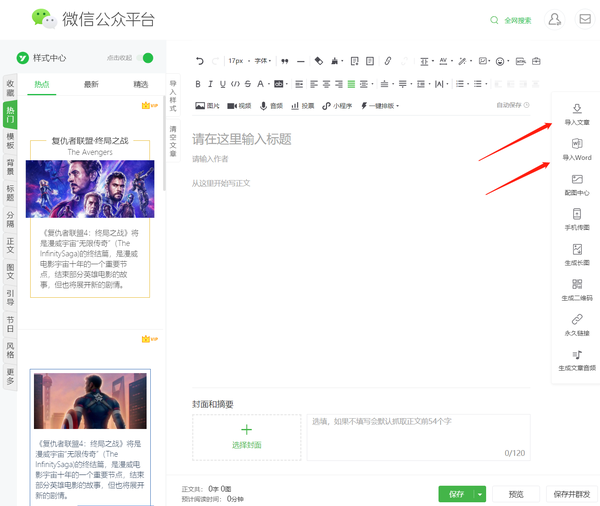Click 导入文章 import article icon
Viewport: 600px width, 506px height.
[577, 114]
